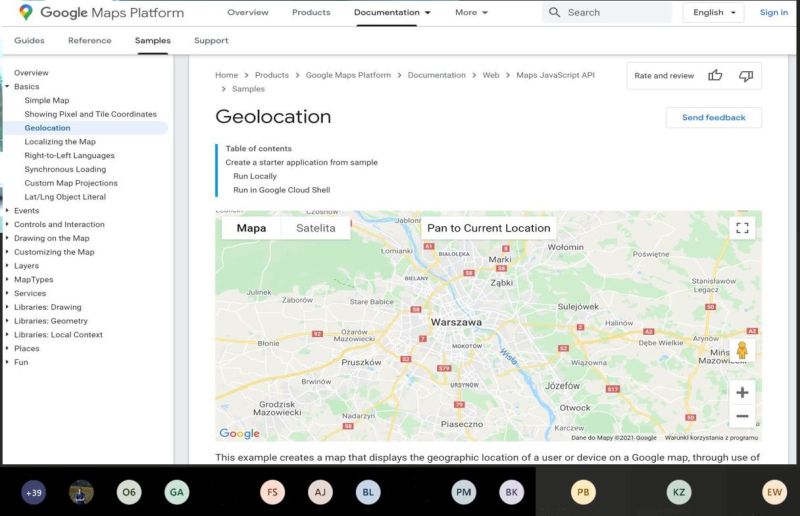
Task: Select participant avatar O6
Action: (129, 492)
